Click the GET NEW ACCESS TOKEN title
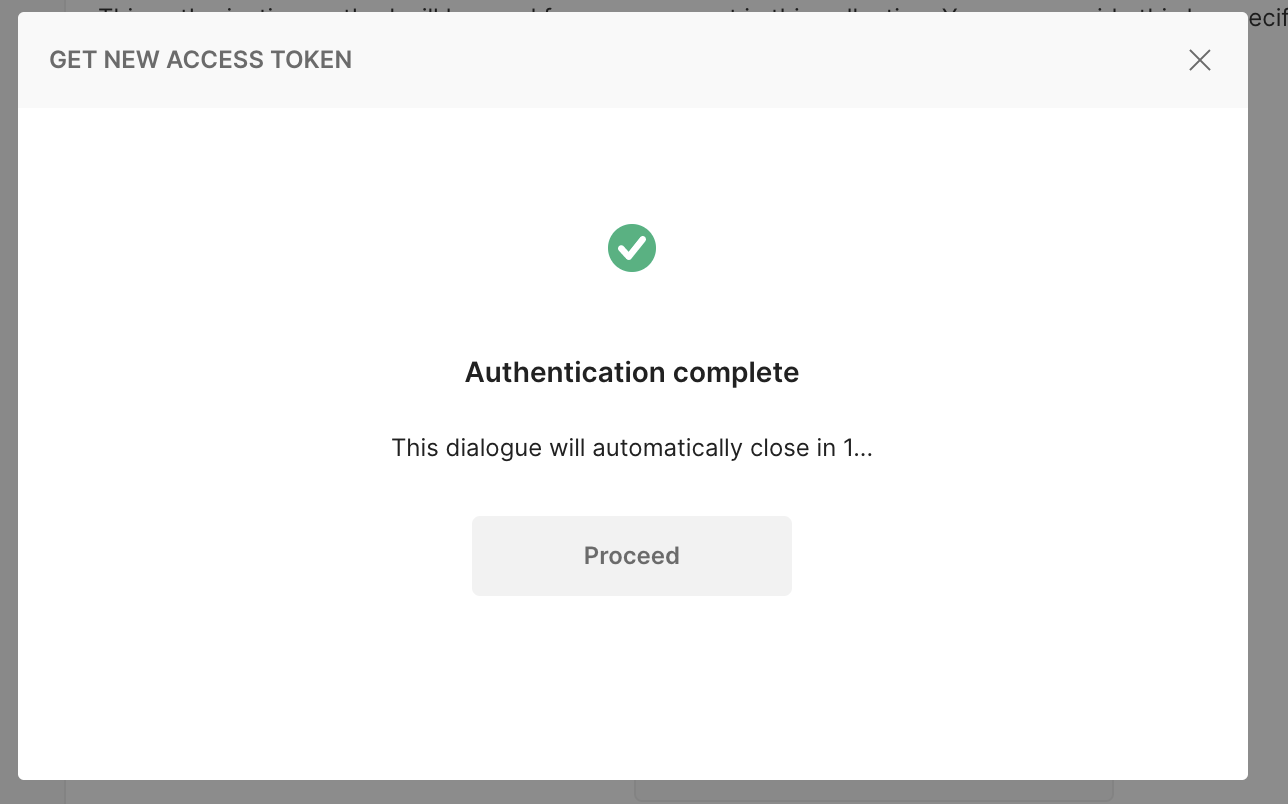Image resolution: width=1288 pixels, height=804 pixels. (x=200, y=59)
